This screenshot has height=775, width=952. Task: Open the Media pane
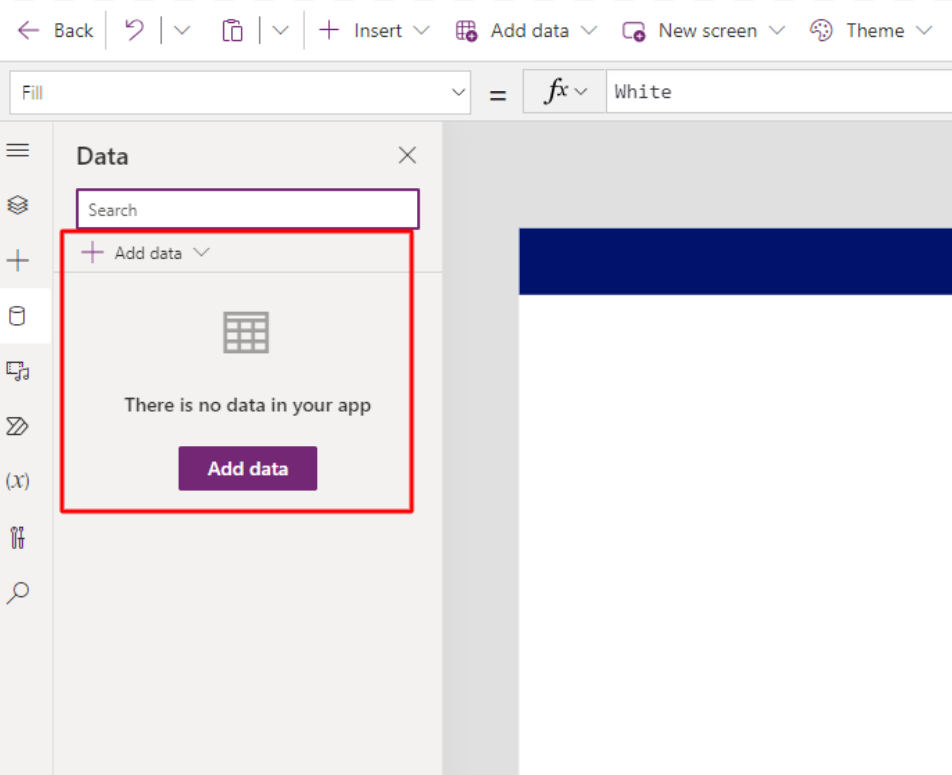point(18,370)
